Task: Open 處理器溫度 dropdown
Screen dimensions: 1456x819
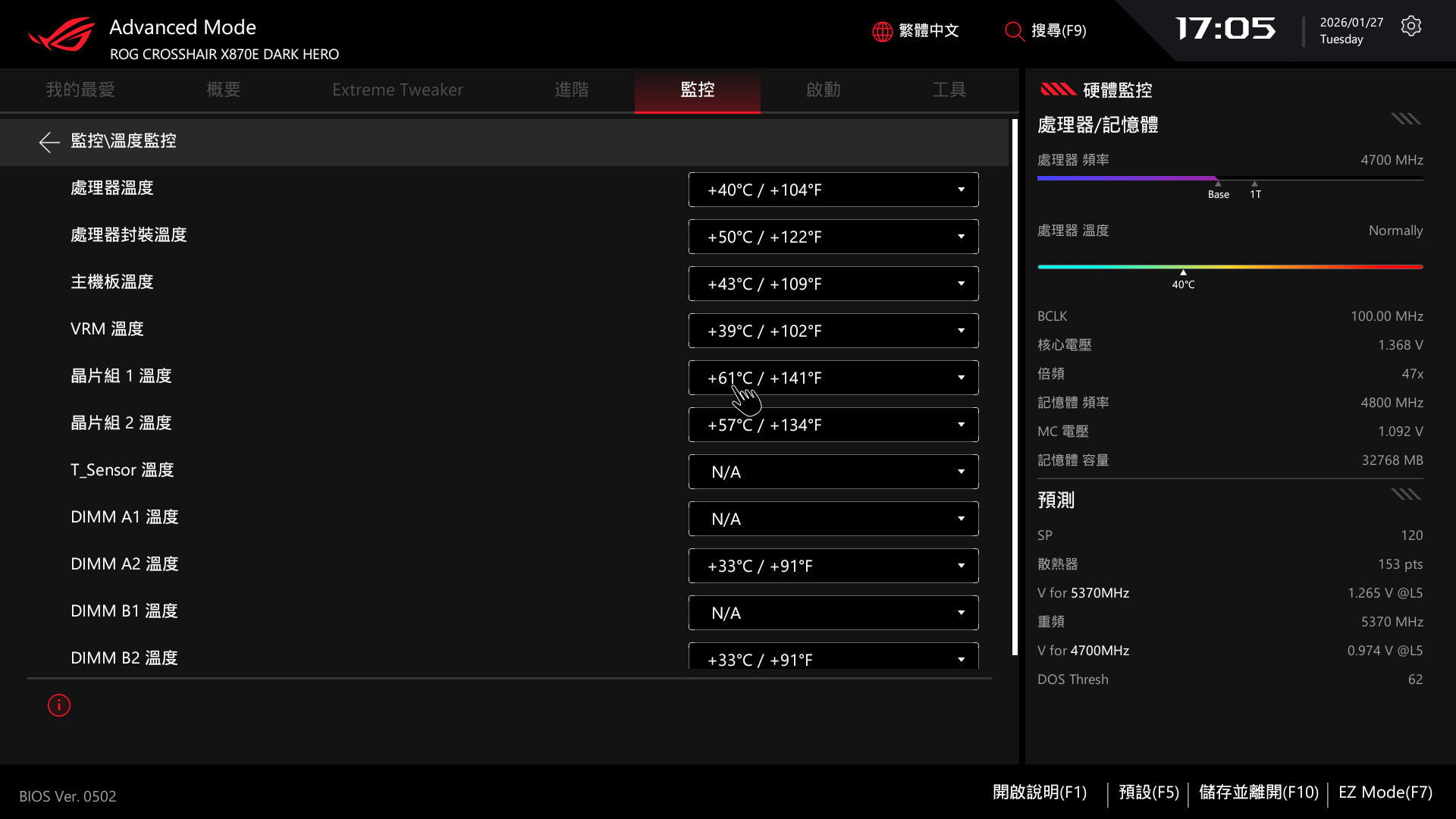Action: (833, 190)
